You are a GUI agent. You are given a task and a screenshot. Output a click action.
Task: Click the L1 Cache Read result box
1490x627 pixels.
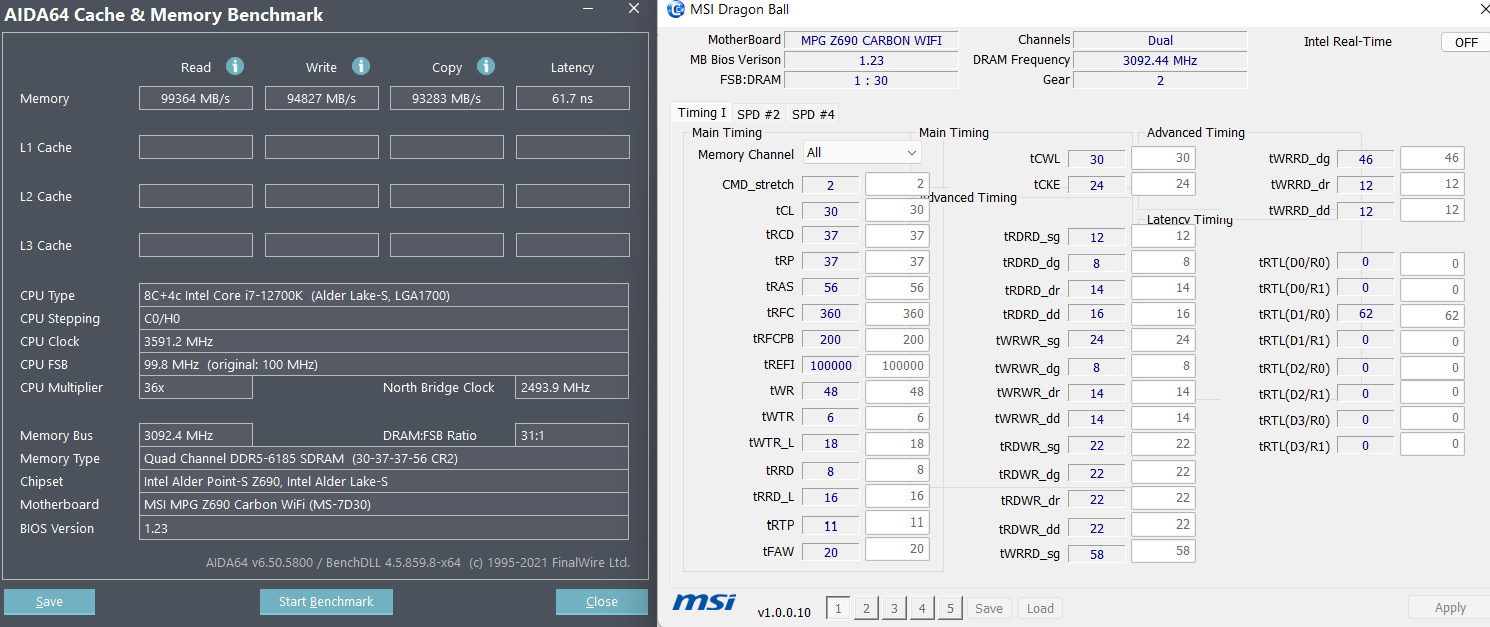pyautogui.click(x=196, y=147)
